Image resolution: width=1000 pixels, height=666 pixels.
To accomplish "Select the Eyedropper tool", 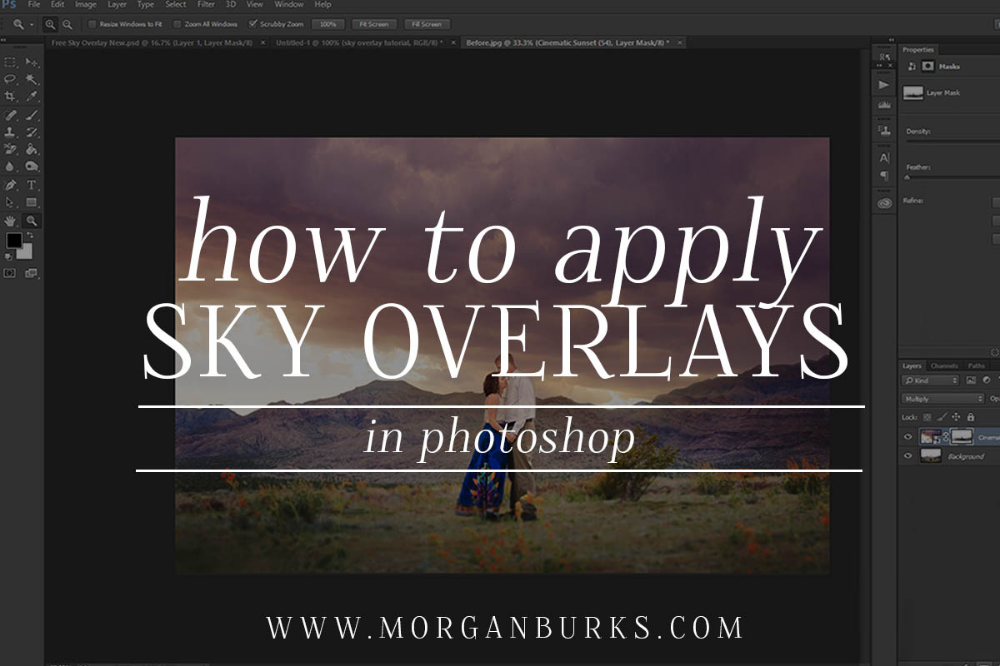I will tap(31, 96).
